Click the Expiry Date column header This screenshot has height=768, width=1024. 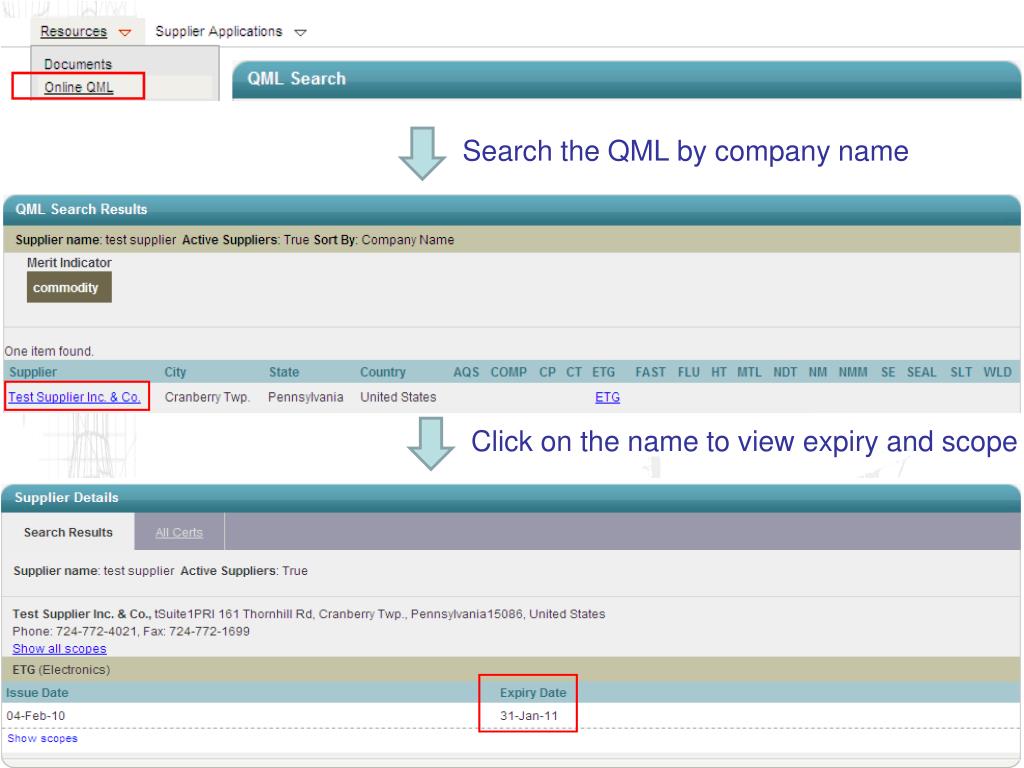[533, 693]
